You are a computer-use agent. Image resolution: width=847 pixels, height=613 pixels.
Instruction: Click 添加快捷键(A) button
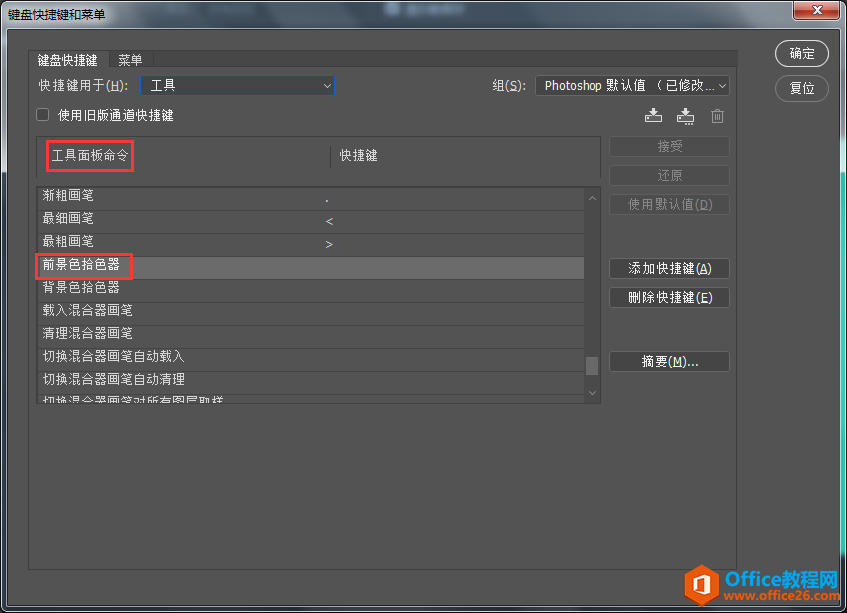pyautogui.click(x=669, y=268)
